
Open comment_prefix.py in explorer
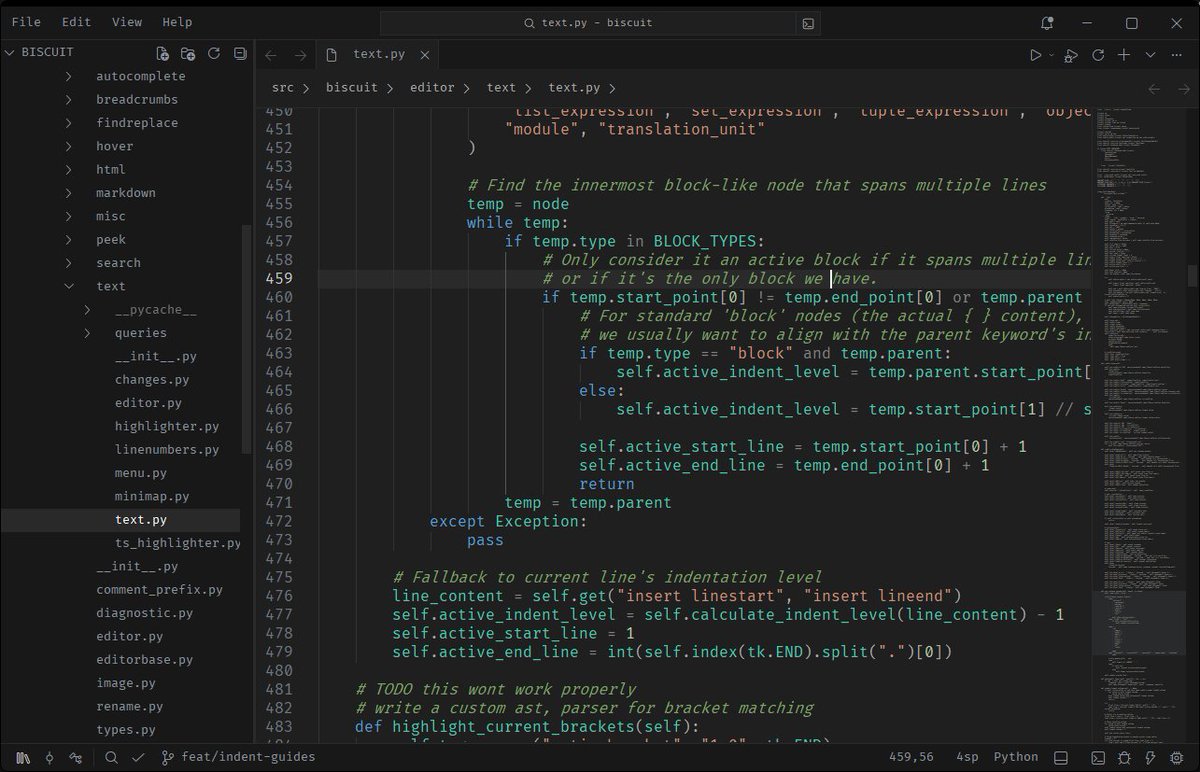[159, 590]
